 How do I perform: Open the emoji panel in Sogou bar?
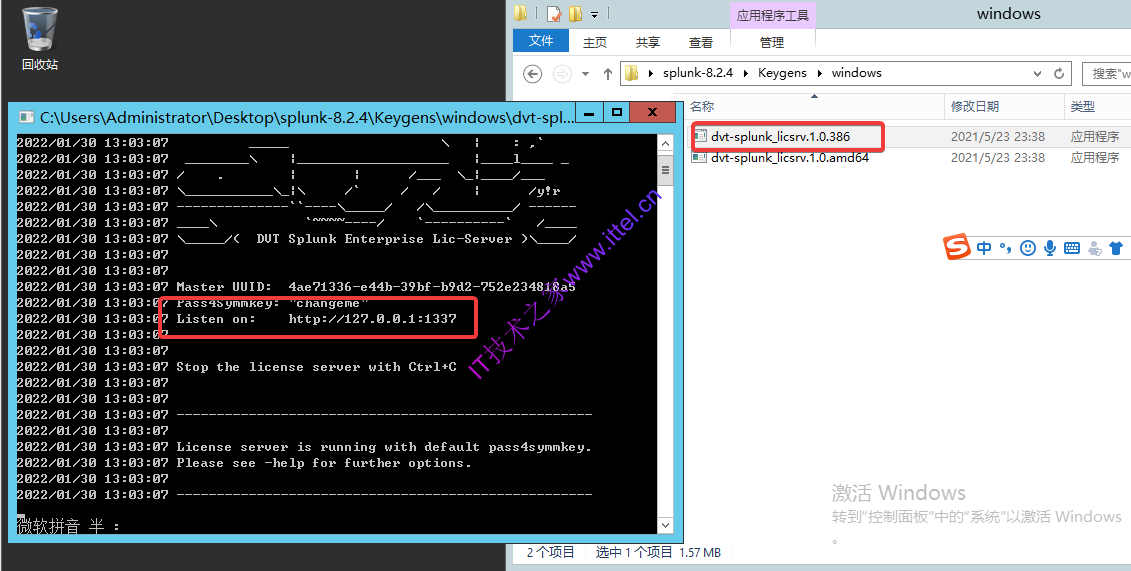[x=1028, y=248]
